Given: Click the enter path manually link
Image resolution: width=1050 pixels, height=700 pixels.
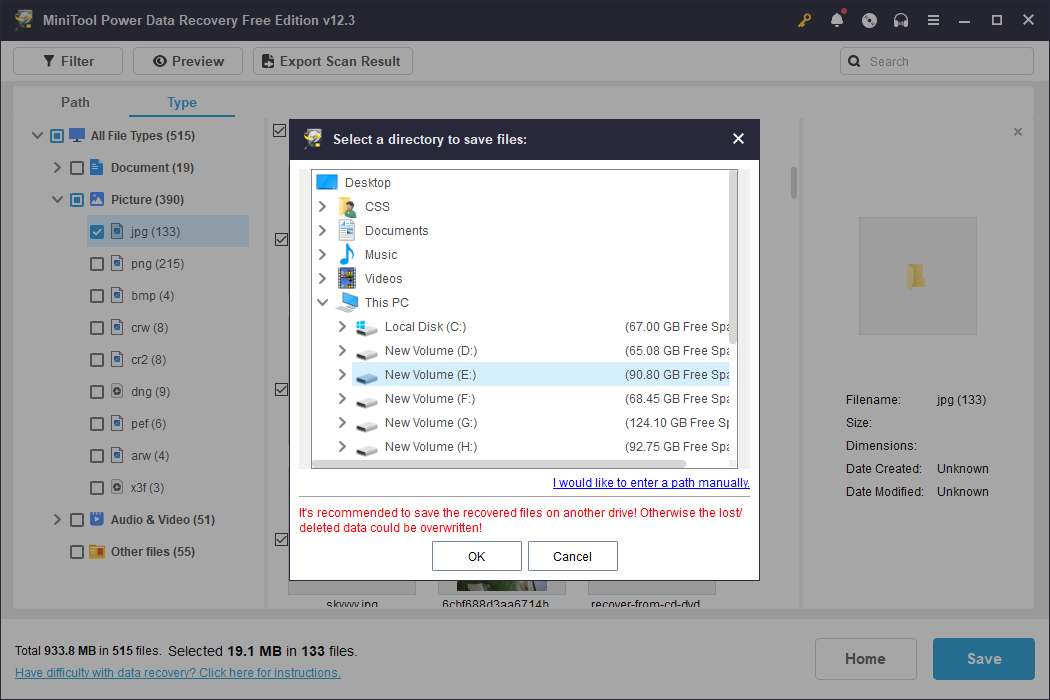Looking at the screenshot, I should coord(651,482).
